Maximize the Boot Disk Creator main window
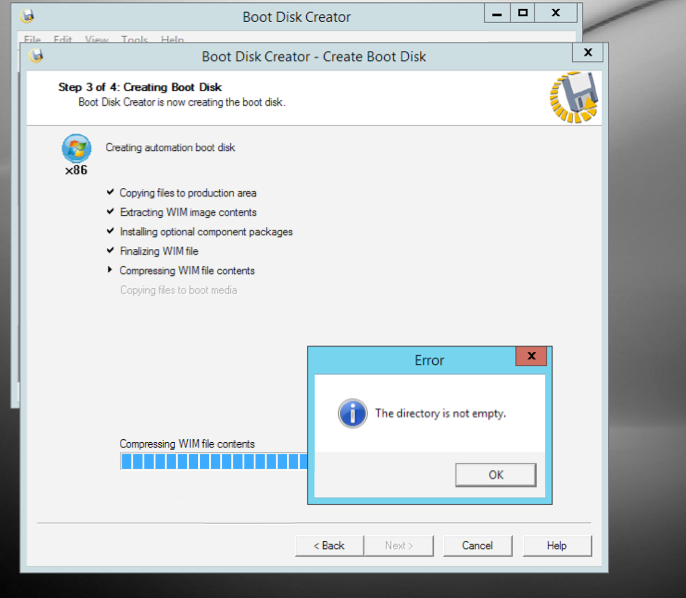The width and height of the screenshot is (686, 598). (522, 13)
